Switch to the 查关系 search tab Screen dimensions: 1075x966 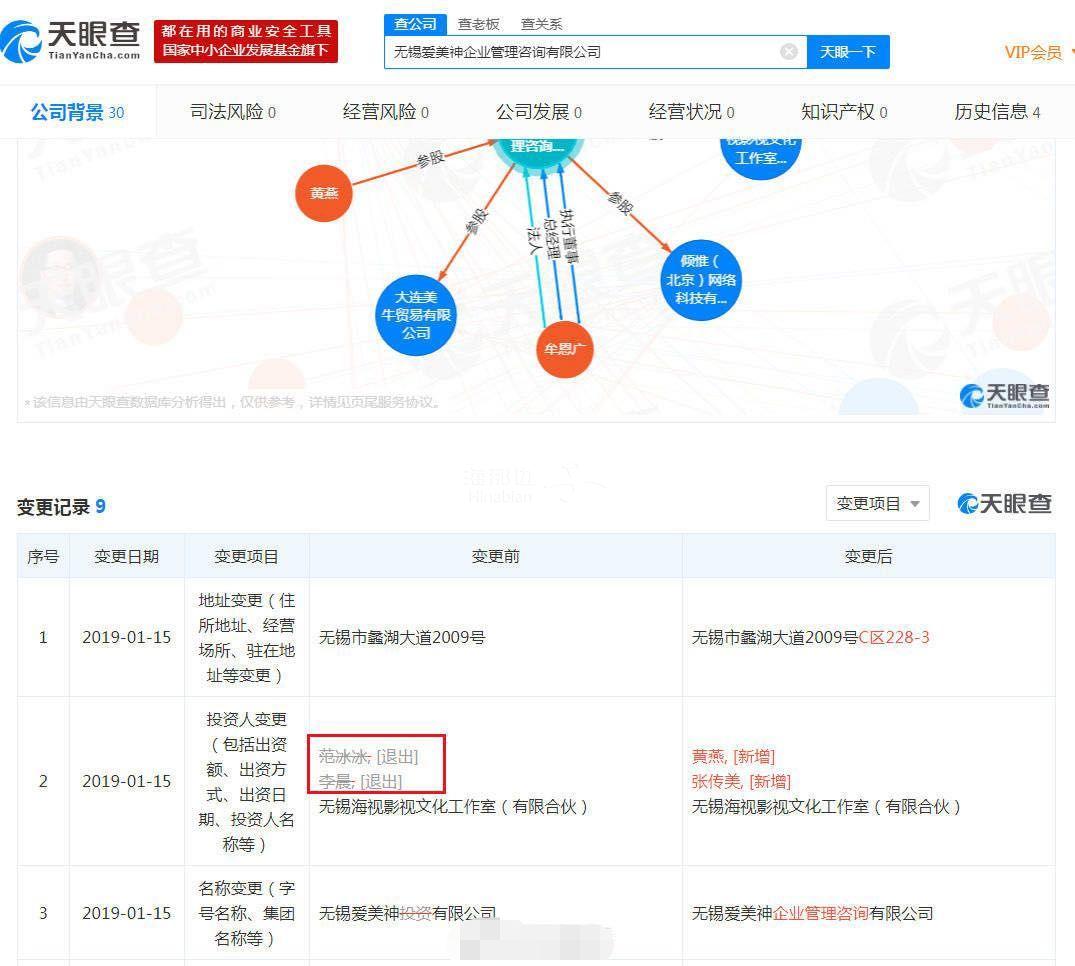[541, 24]
